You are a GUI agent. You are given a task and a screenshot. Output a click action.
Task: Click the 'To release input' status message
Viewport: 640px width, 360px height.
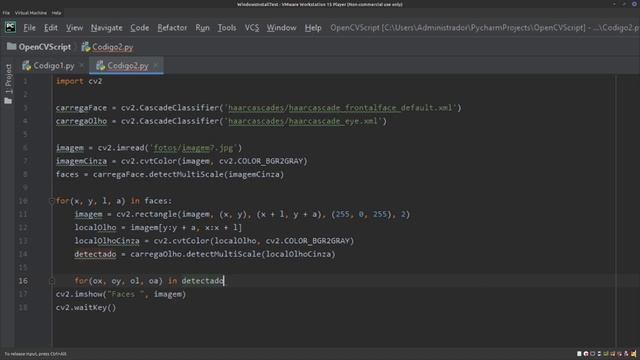[x=35, y=354]
